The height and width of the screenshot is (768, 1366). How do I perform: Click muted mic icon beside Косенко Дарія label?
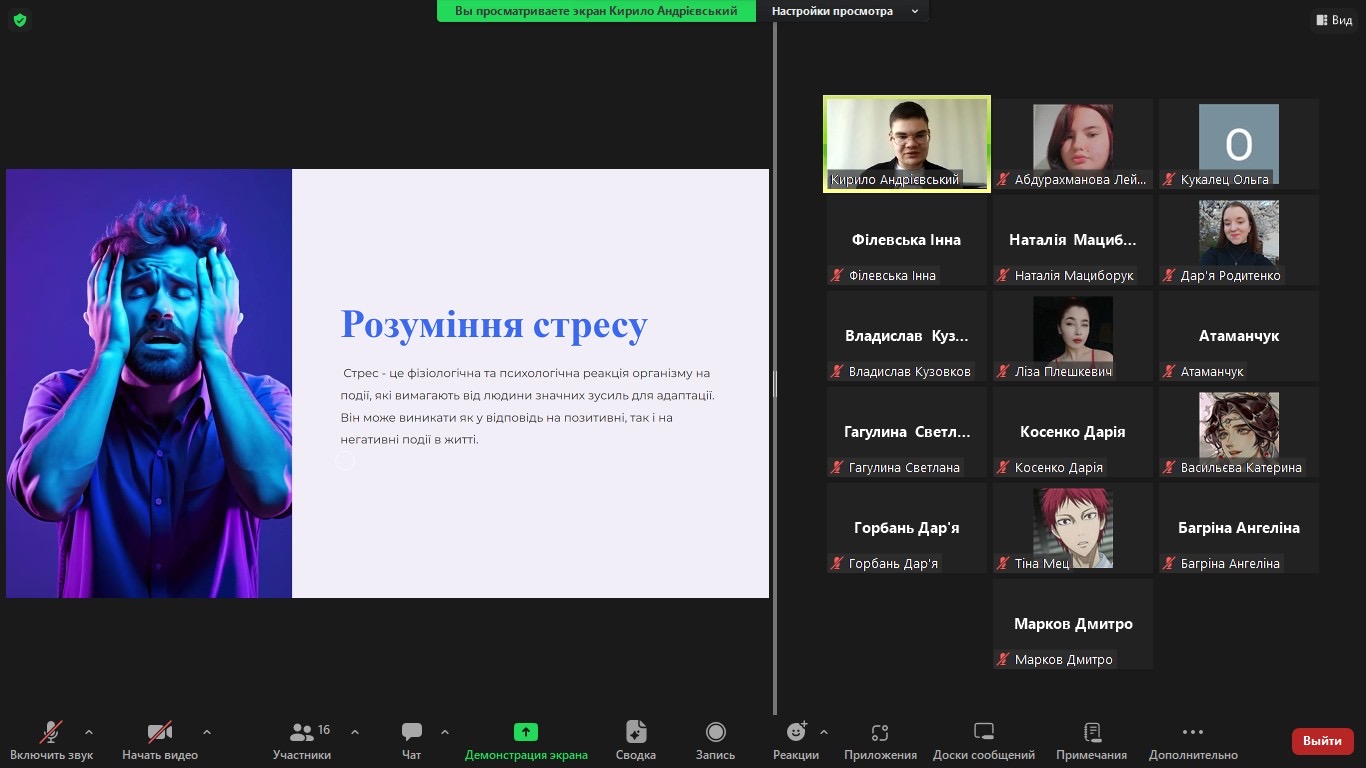(x=1003, y=468)
